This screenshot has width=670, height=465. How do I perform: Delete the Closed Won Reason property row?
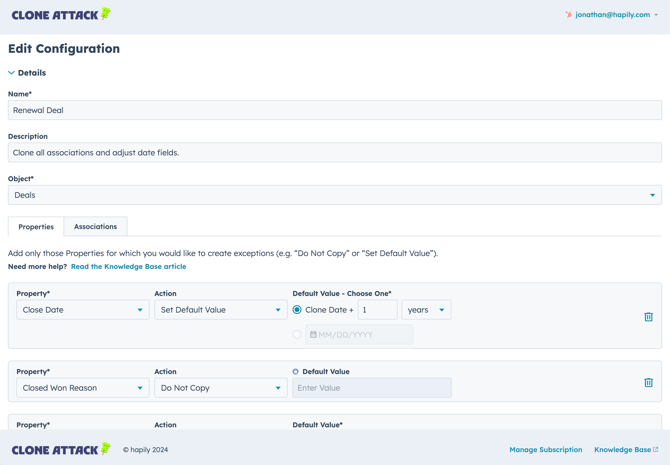pyautogui.click(x=648, y=382)
